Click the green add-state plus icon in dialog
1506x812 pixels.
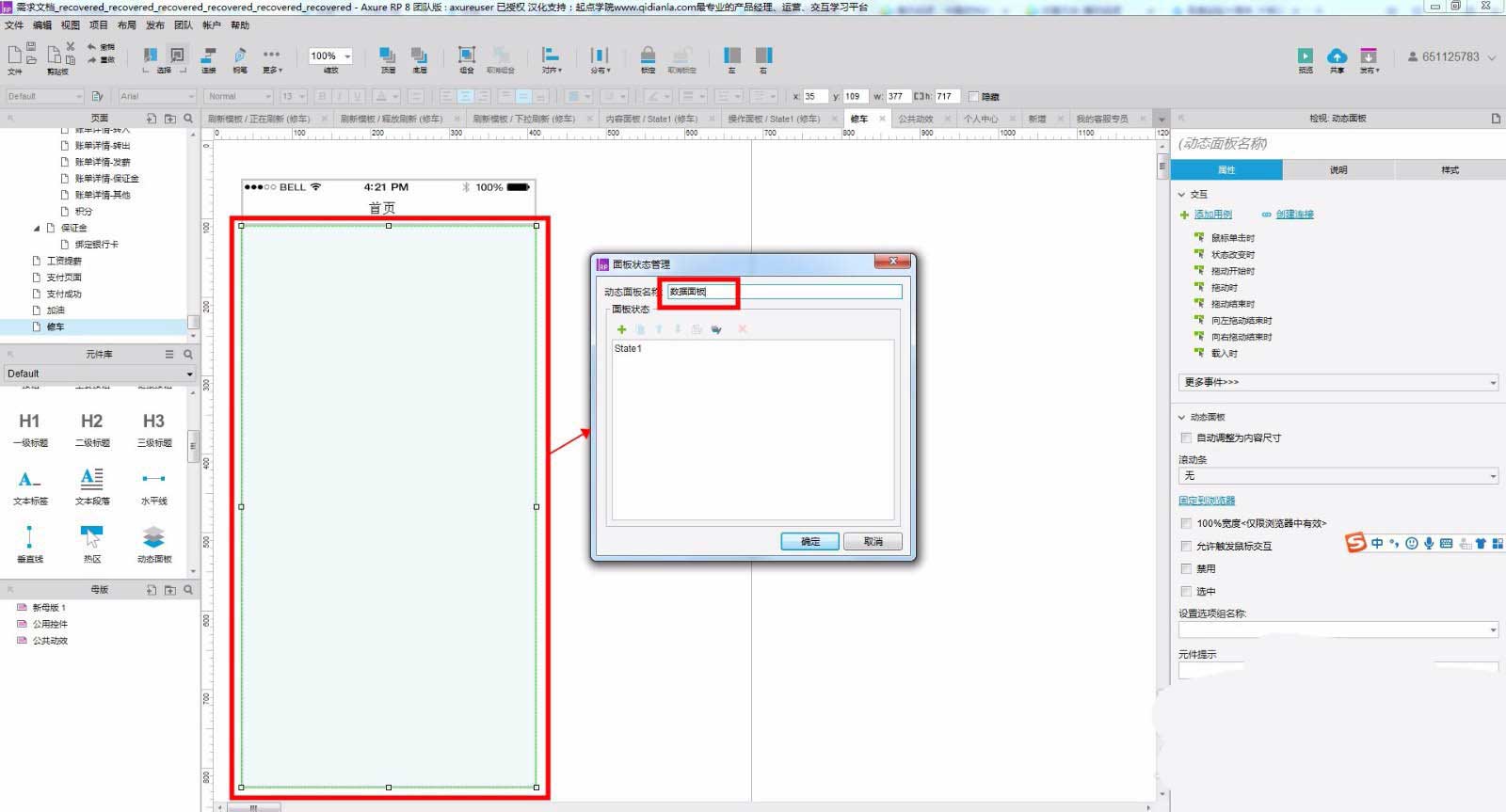621,329
